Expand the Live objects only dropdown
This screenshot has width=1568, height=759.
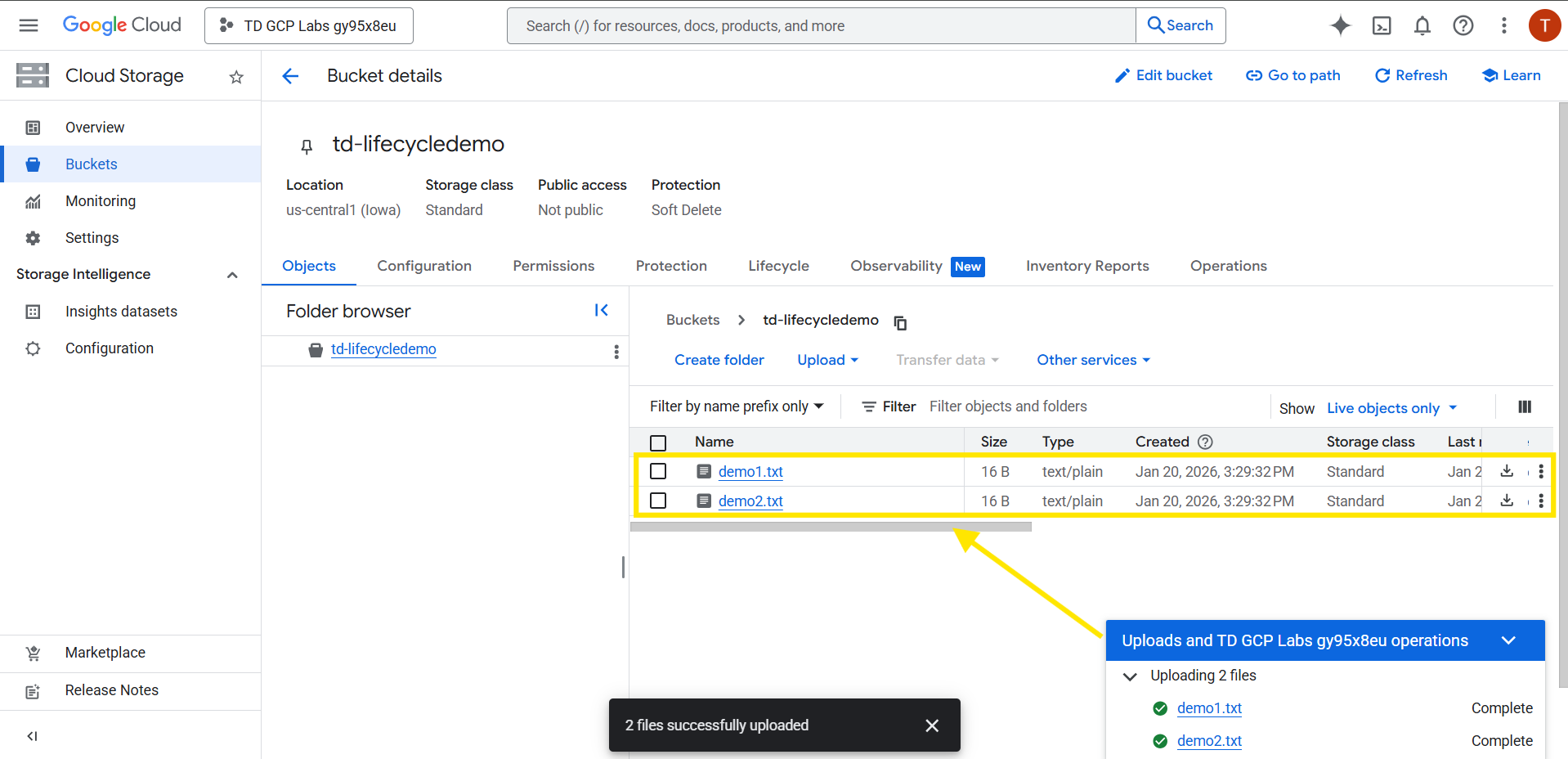point(1391,408)
